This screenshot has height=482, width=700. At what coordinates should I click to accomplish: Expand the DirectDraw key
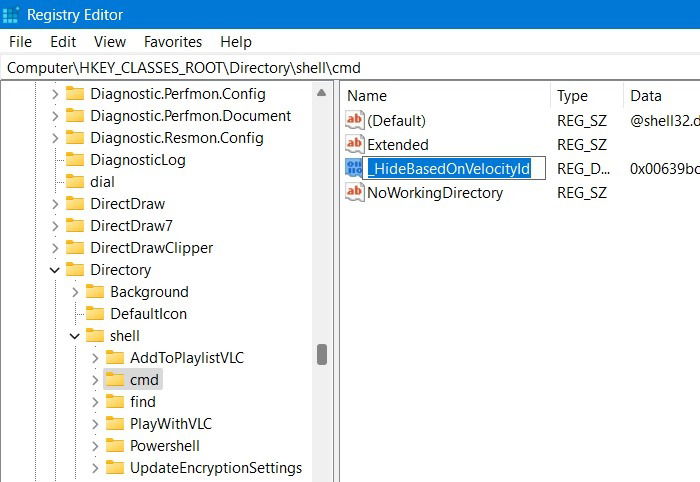click(x=55, y=204)
